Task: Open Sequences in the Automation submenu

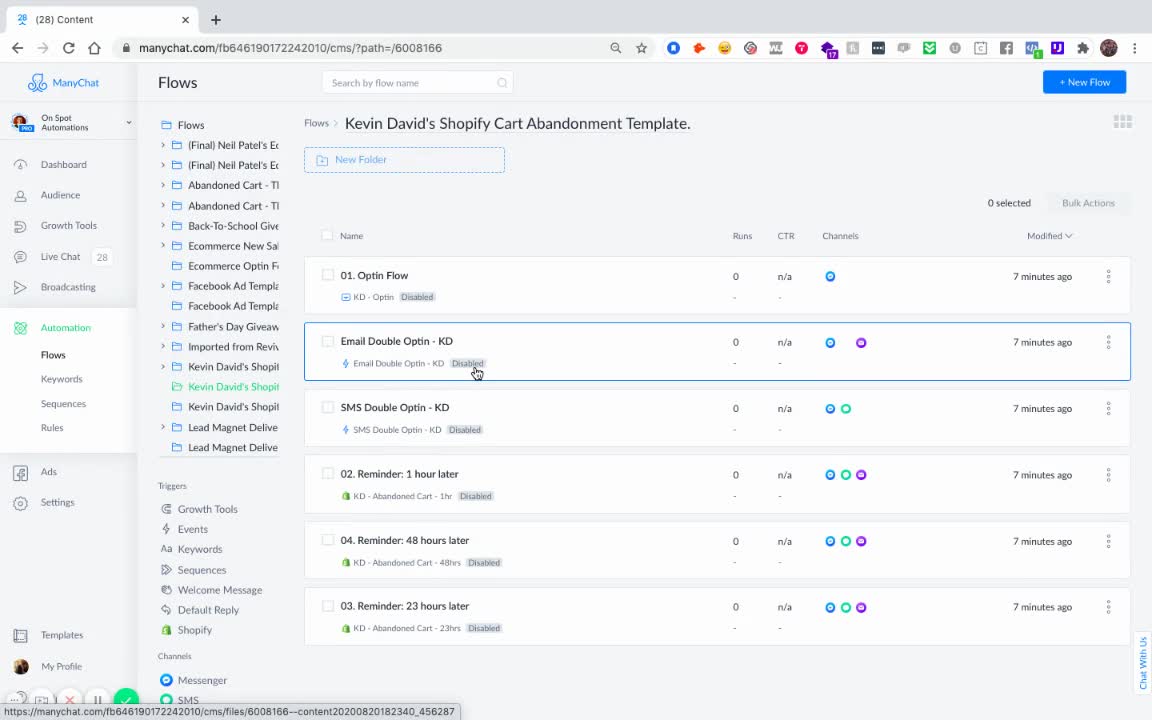Action: pyautogui.click(x=63, y=404)
